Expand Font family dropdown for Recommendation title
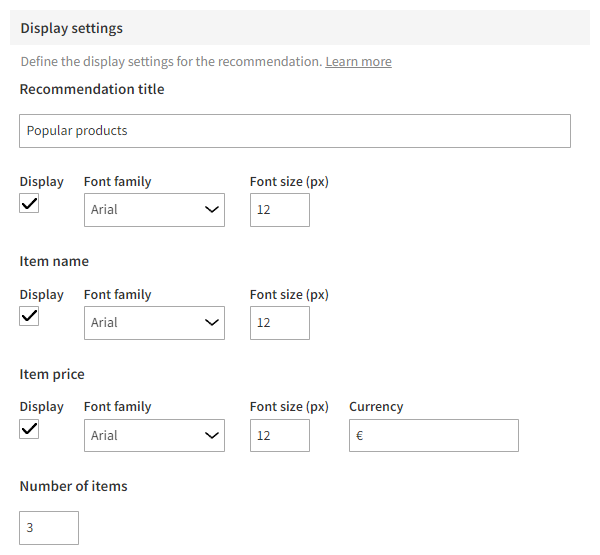The height and width of the screenshot is (555, 600). (154, 210)
